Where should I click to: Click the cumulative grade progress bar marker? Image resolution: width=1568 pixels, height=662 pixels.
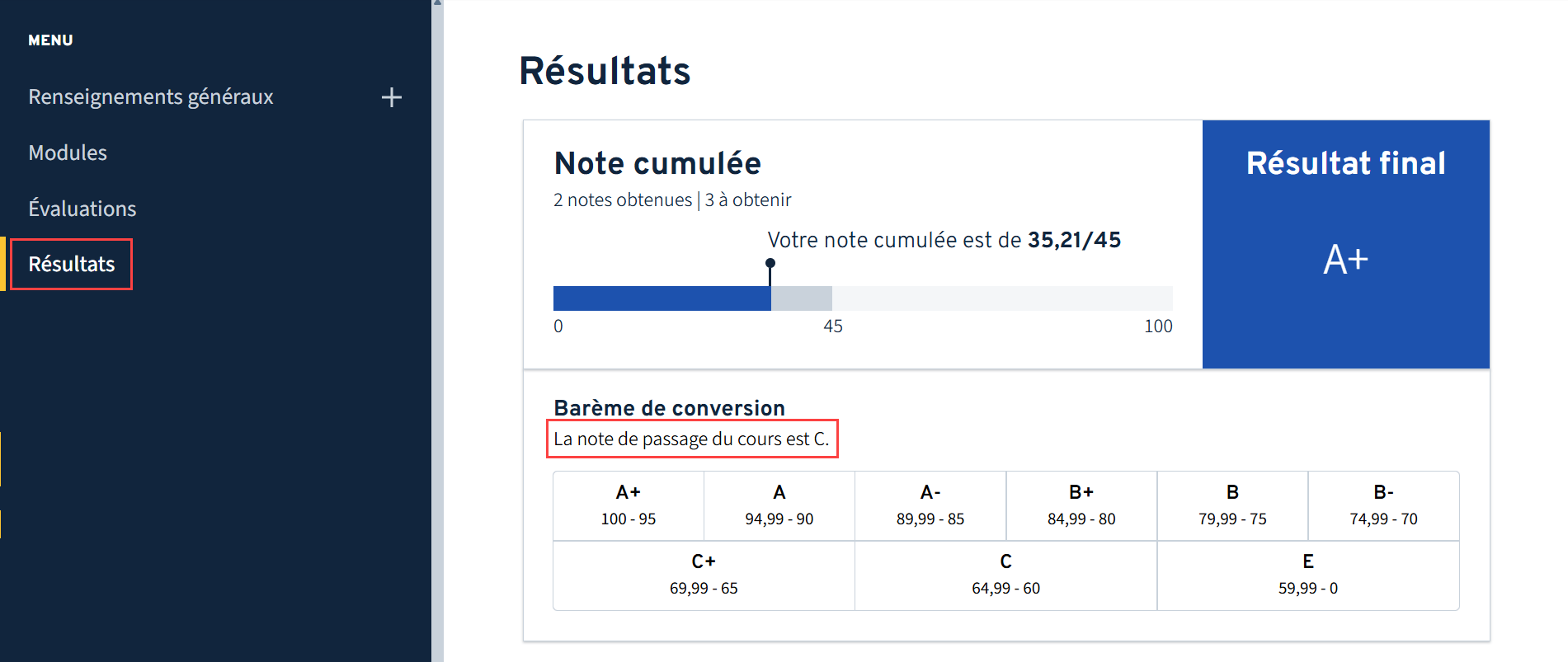pos(770,262)
